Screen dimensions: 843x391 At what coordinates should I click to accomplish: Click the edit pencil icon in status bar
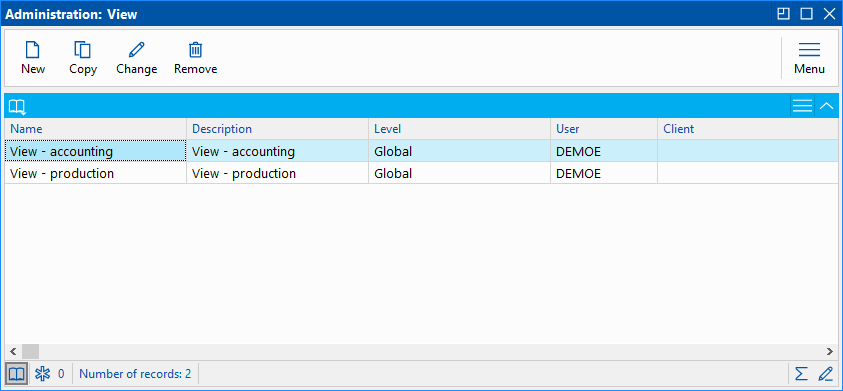coord(825,374)
